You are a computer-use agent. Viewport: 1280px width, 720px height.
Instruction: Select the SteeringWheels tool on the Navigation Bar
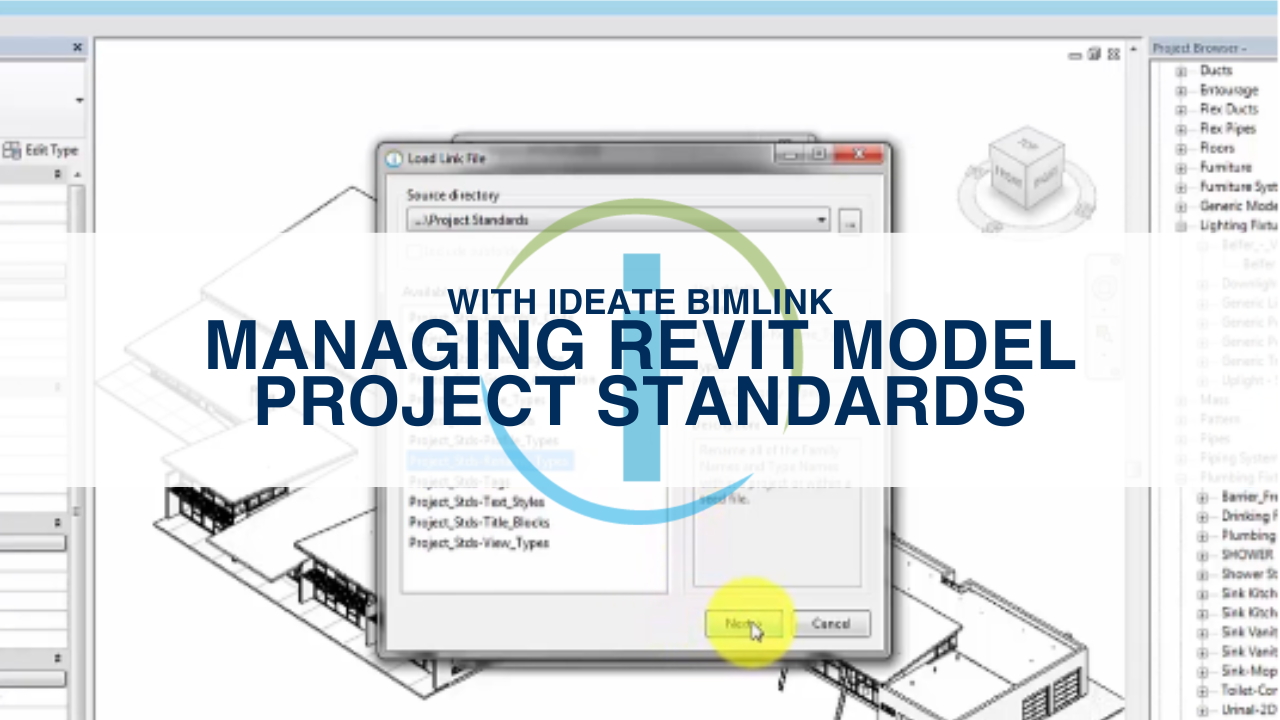1105,285
